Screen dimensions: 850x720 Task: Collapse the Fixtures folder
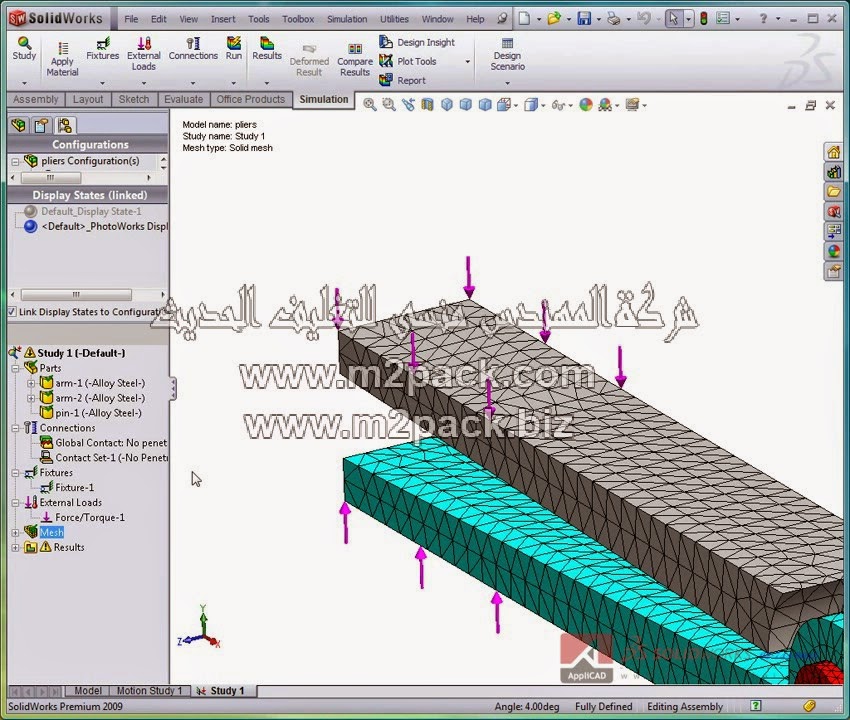click(x=16, y=473)
